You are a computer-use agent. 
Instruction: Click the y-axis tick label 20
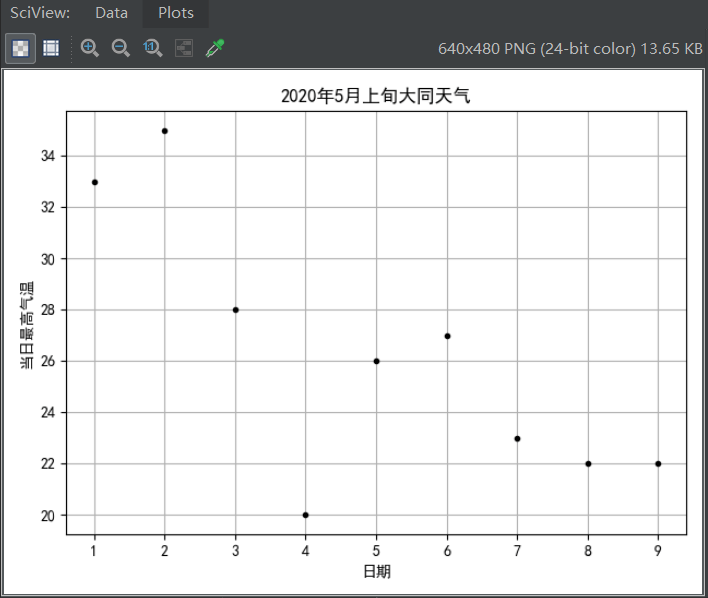tap(48, 515)
